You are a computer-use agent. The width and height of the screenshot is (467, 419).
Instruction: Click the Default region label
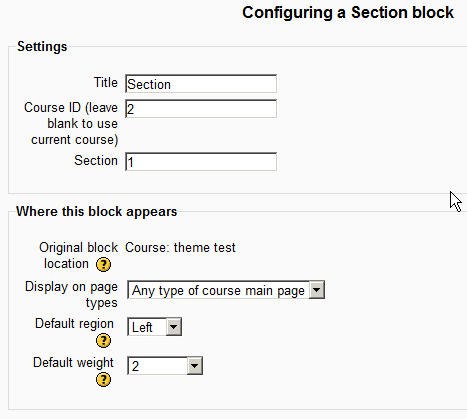pos(74,323)
